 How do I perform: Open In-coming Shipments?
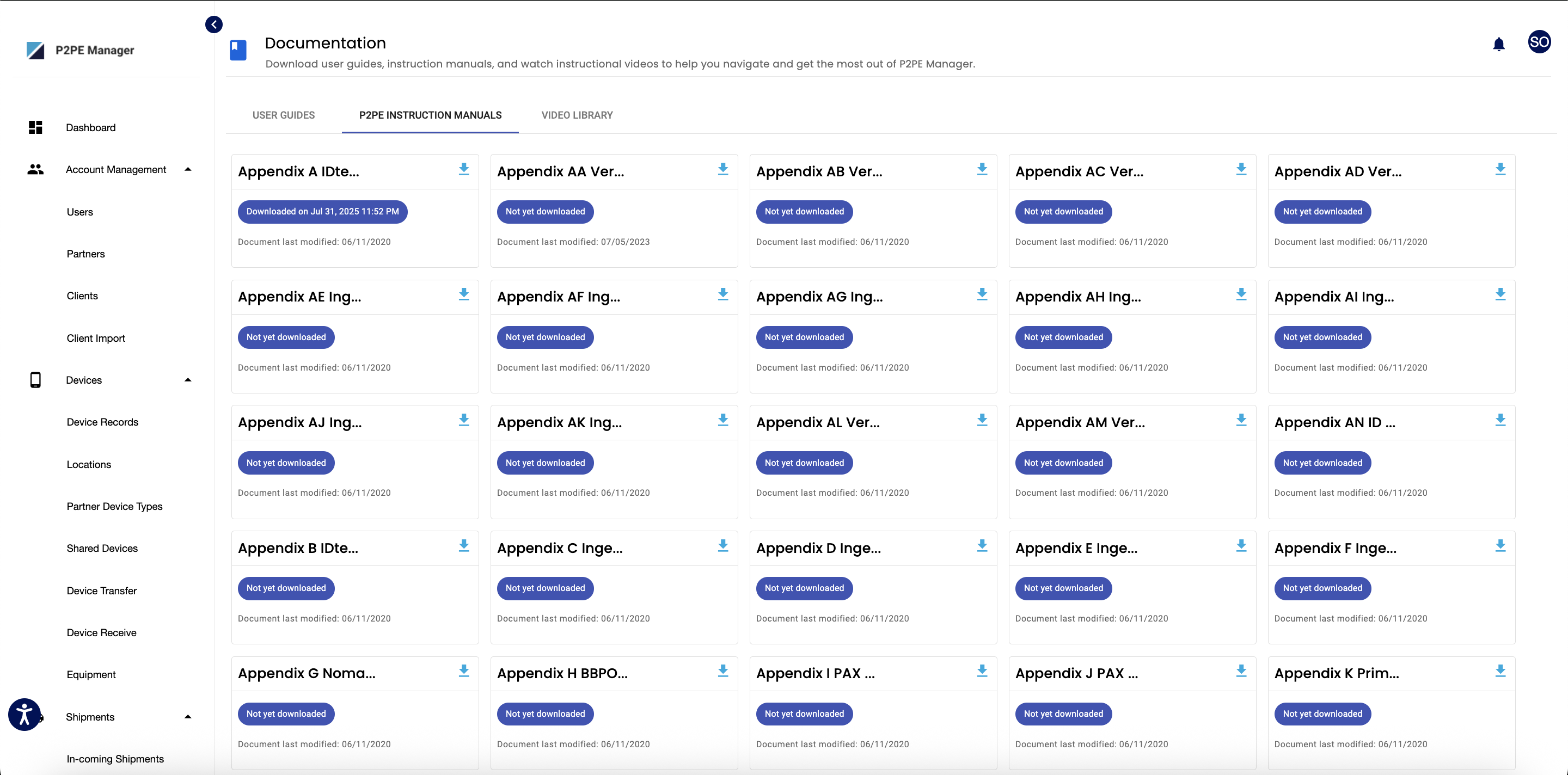pyautogui.click(x=115, y=759)
